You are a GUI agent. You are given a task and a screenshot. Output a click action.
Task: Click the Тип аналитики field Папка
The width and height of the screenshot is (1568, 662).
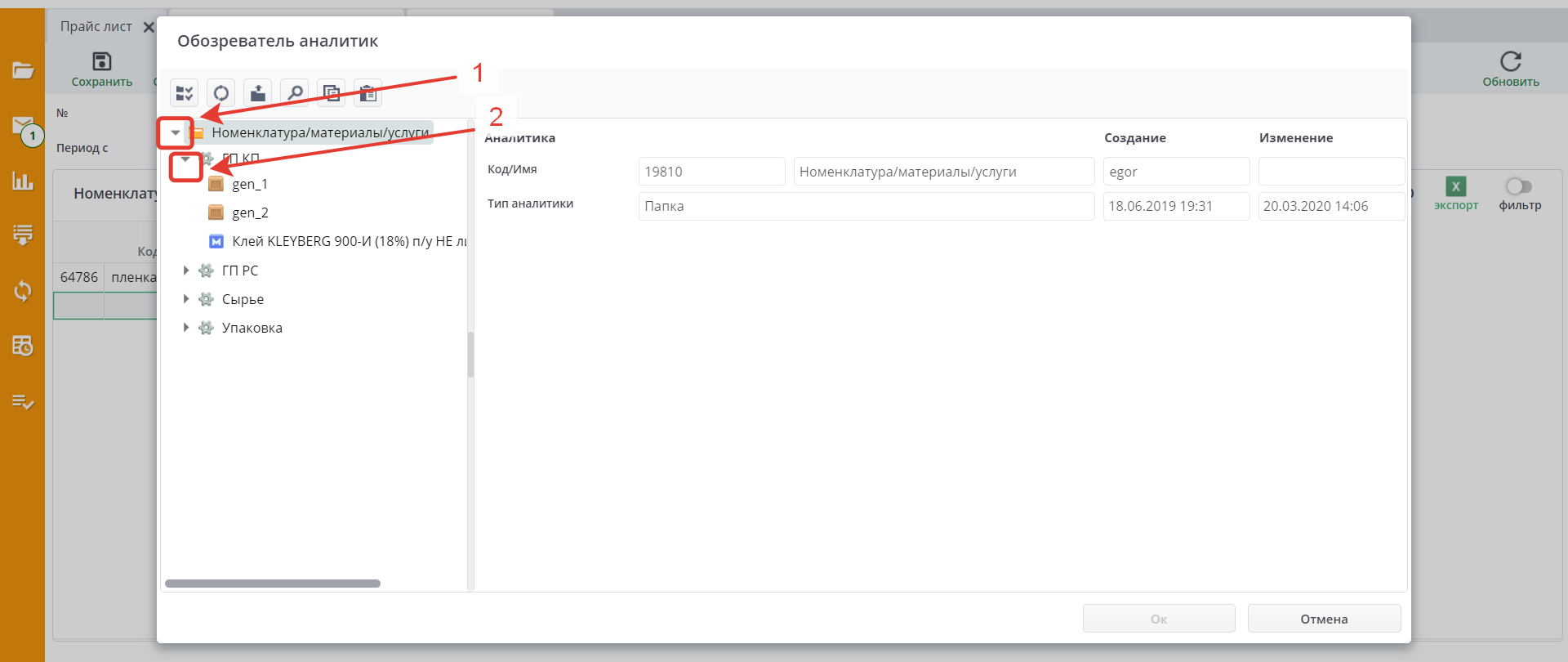pyautogui.click(x=866, y=206)
